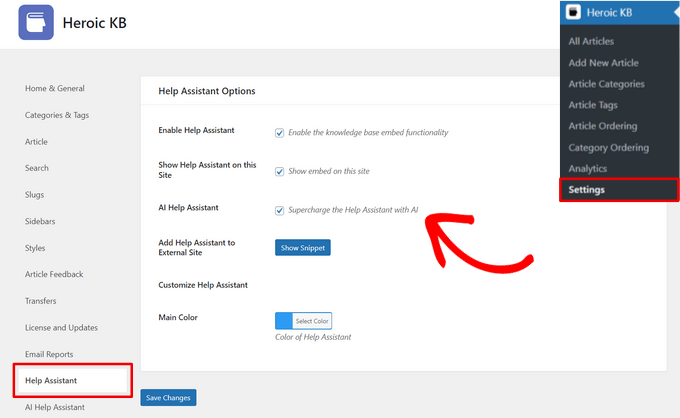Select the Help Assistant sidebar tab

click(51, 381)
